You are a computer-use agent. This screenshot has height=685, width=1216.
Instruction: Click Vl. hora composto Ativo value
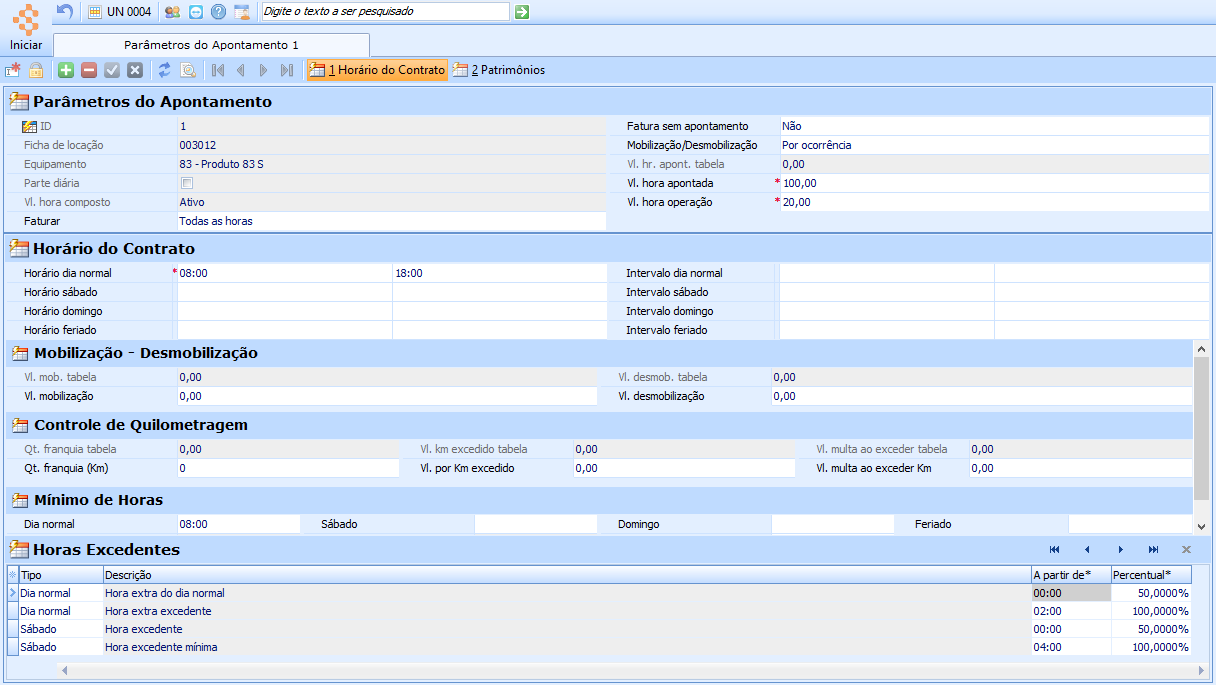tap(391, 202)
